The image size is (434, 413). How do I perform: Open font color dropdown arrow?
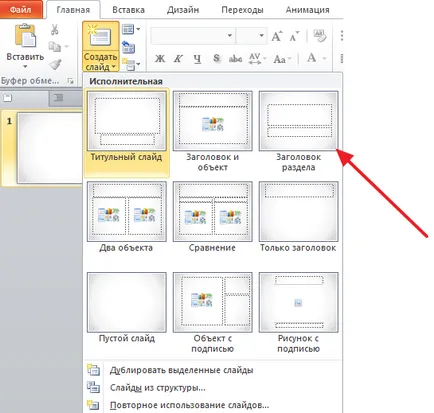click(x=324, y=59)
